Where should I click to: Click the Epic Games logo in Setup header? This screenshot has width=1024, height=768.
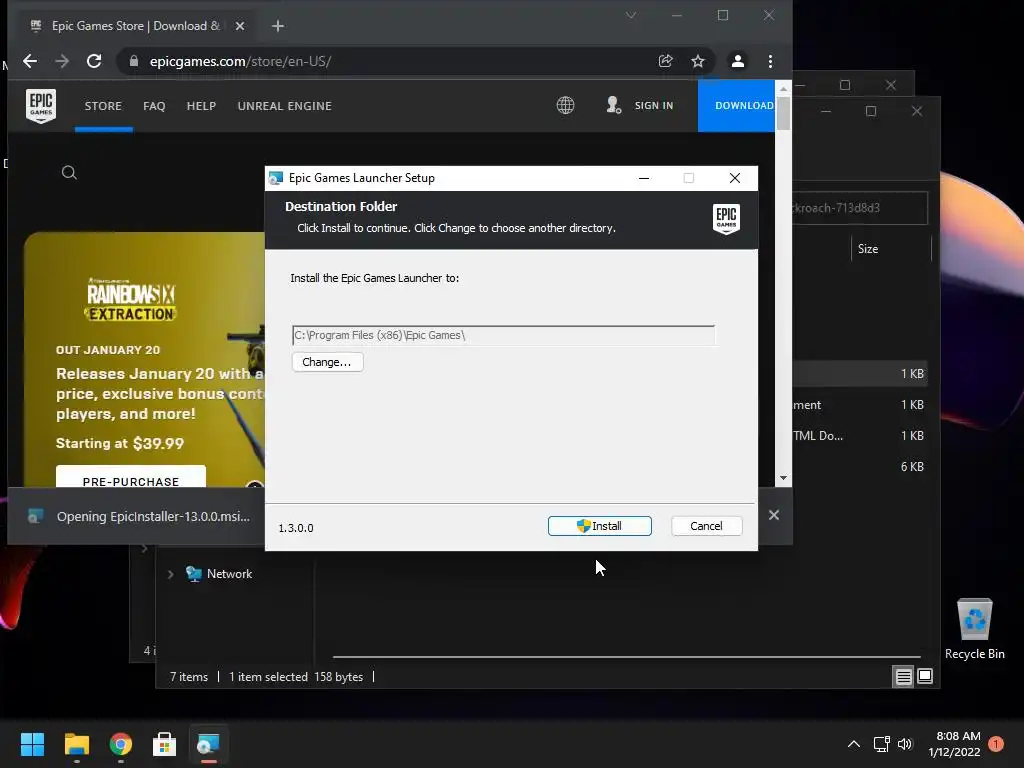[726, 219]
